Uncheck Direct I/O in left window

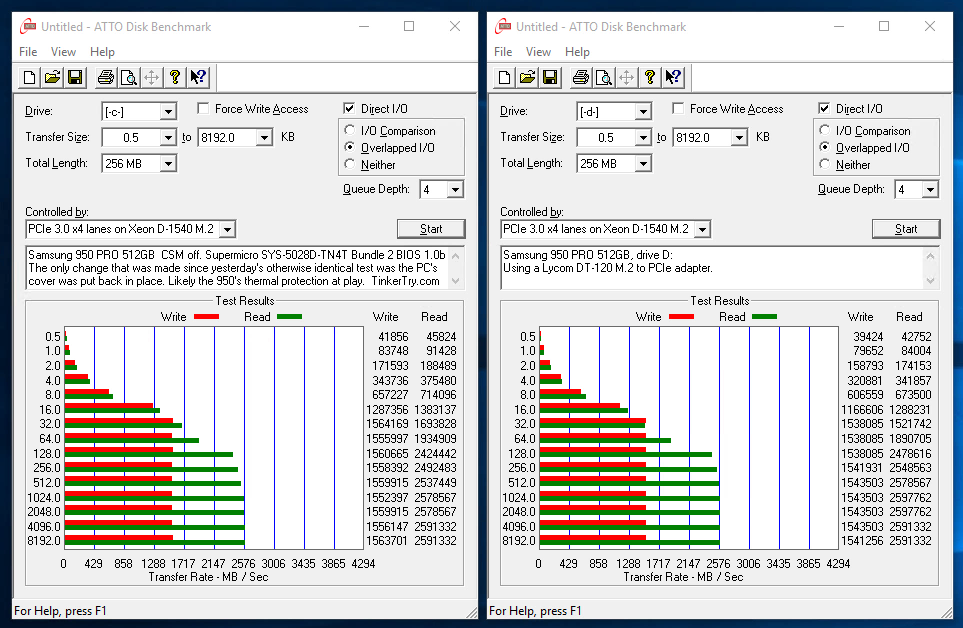[349, 109]
